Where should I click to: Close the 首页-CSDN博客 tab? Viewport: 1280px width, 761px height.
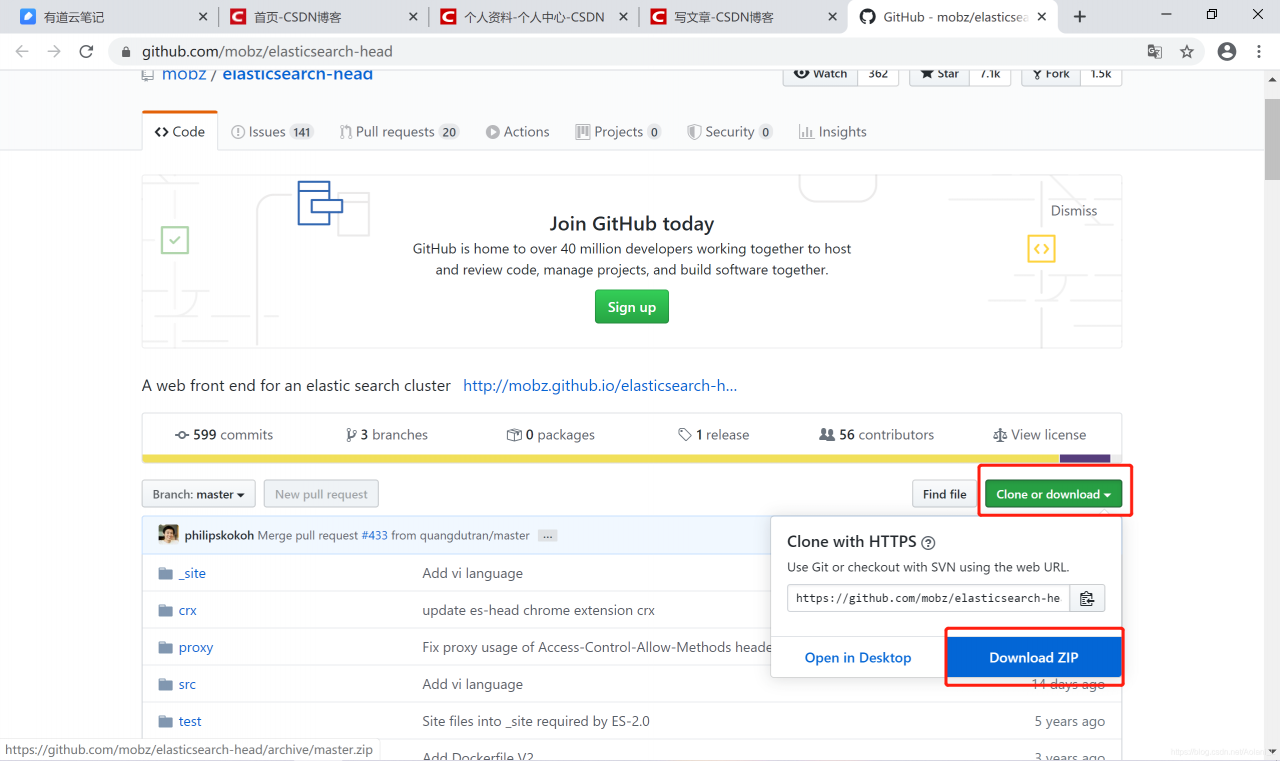click(414, 17)
